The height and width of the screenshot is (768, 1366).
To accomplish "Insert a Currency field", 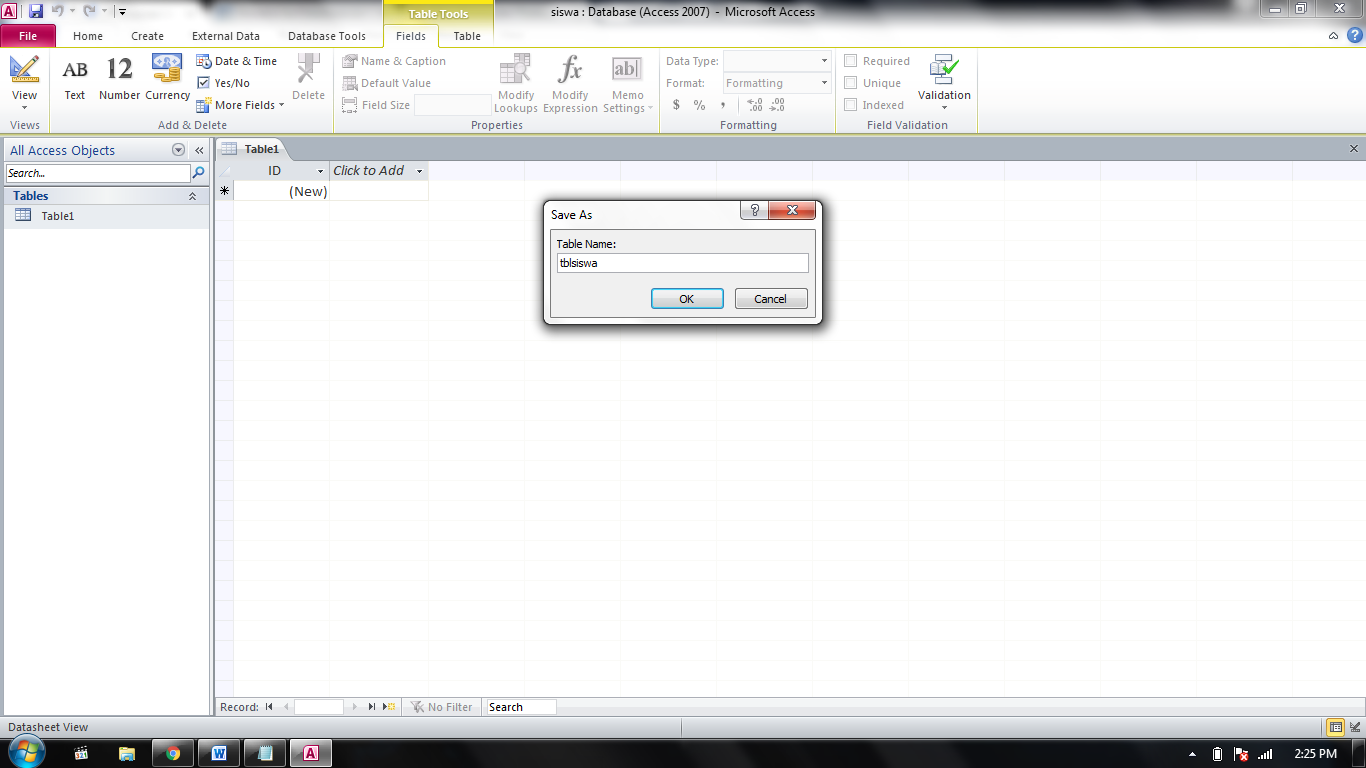I will tap(166, 80).
